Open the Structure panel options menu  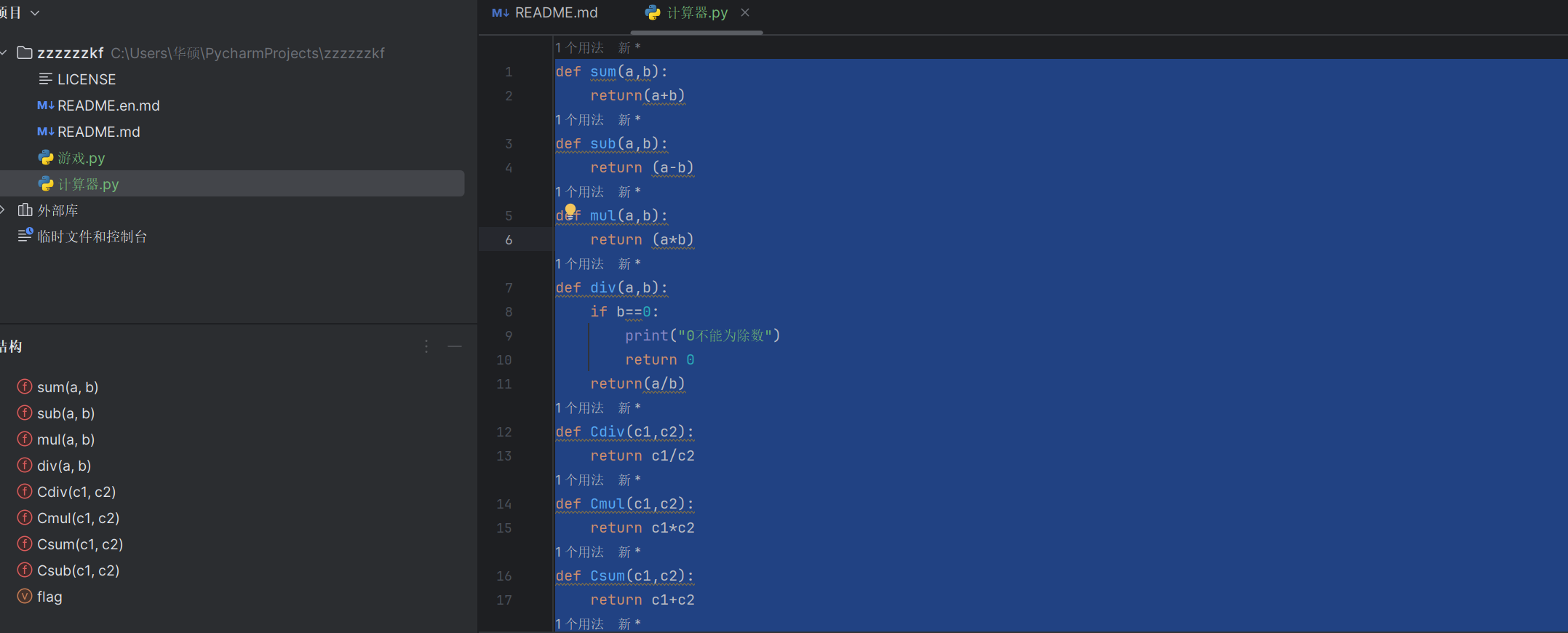click(426, 347)
